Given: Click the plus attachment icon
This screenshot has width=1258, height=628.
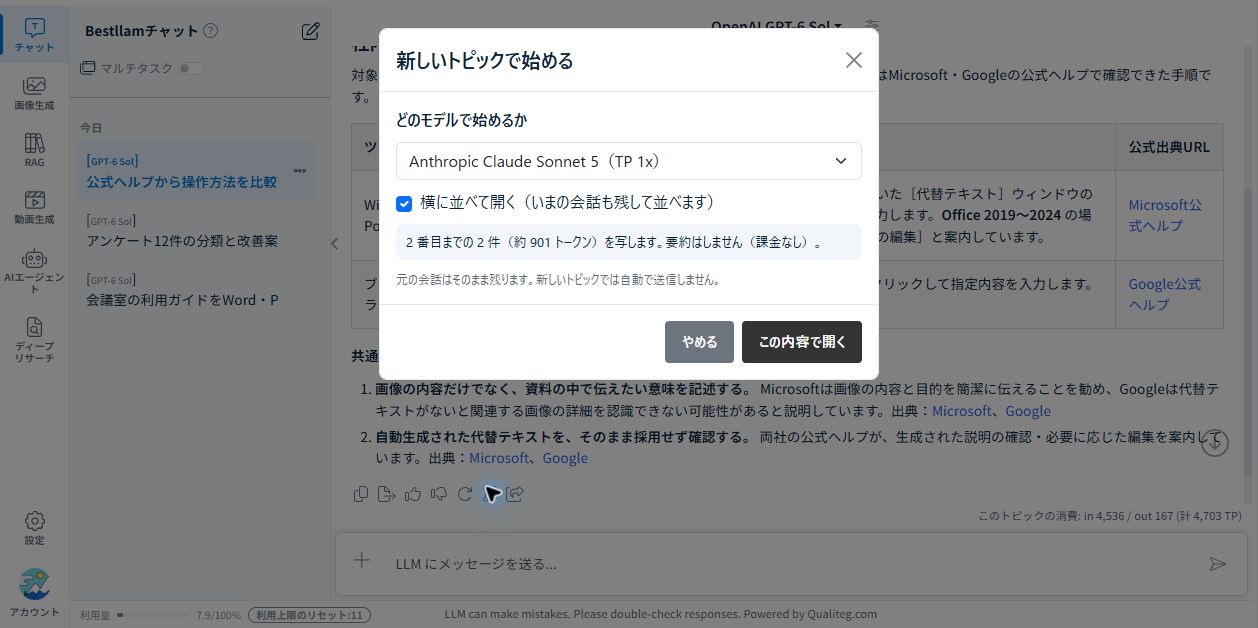Looking at the screenshot, I should click(x=362, y=561).
